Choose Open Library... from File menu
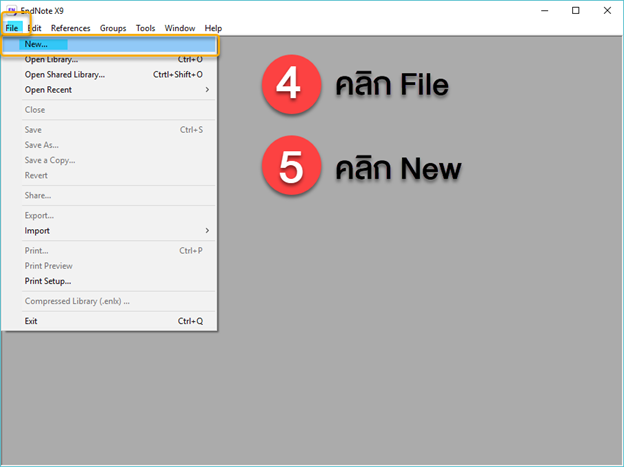This screenshot has width=624, height=467. (52, 59)
